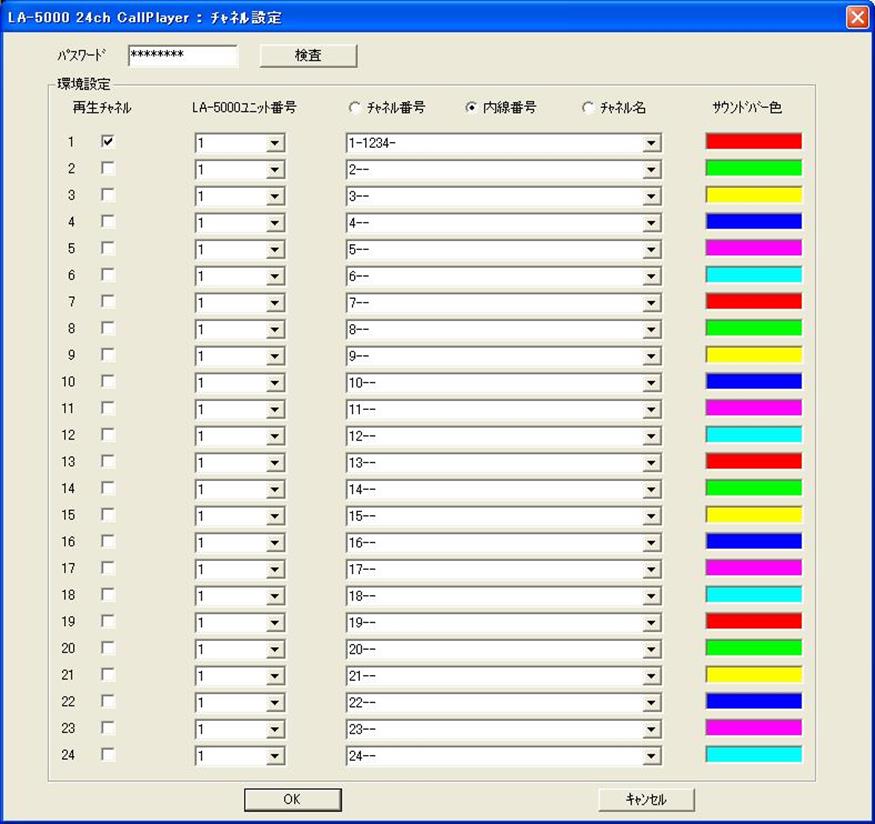Click cyan sound bar color for channel 24
The image size is (875, 824).
click(x=753, y=754)
